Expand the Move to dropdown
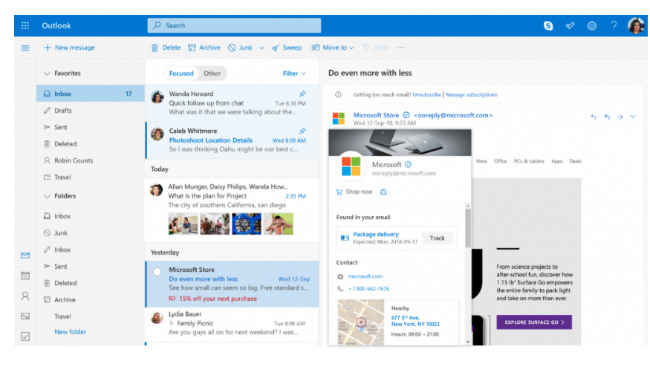650x377 pixels. click(x=333, y=48)
